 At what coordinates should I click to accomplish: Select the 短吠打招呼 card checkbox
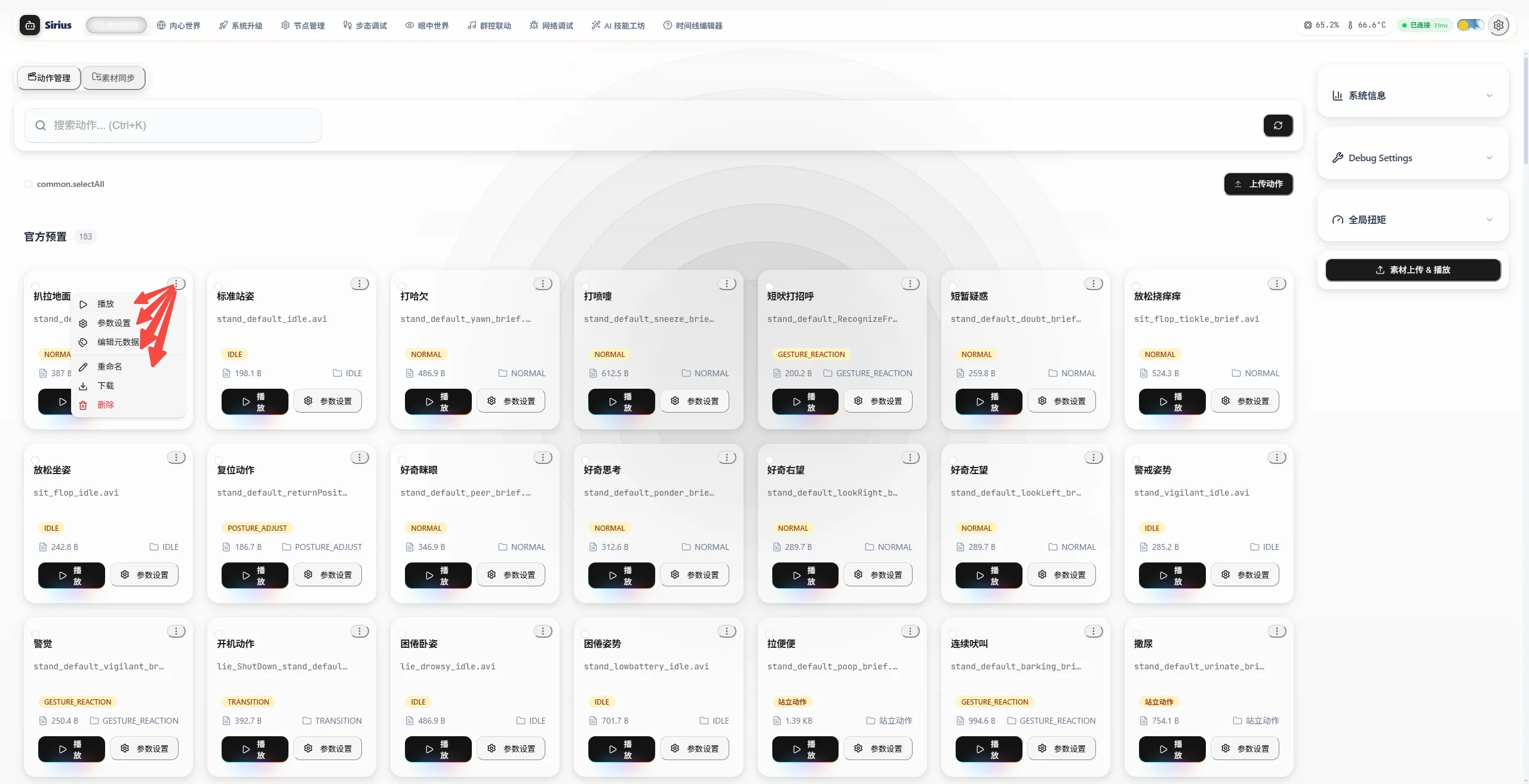click(x=769, y=286)
